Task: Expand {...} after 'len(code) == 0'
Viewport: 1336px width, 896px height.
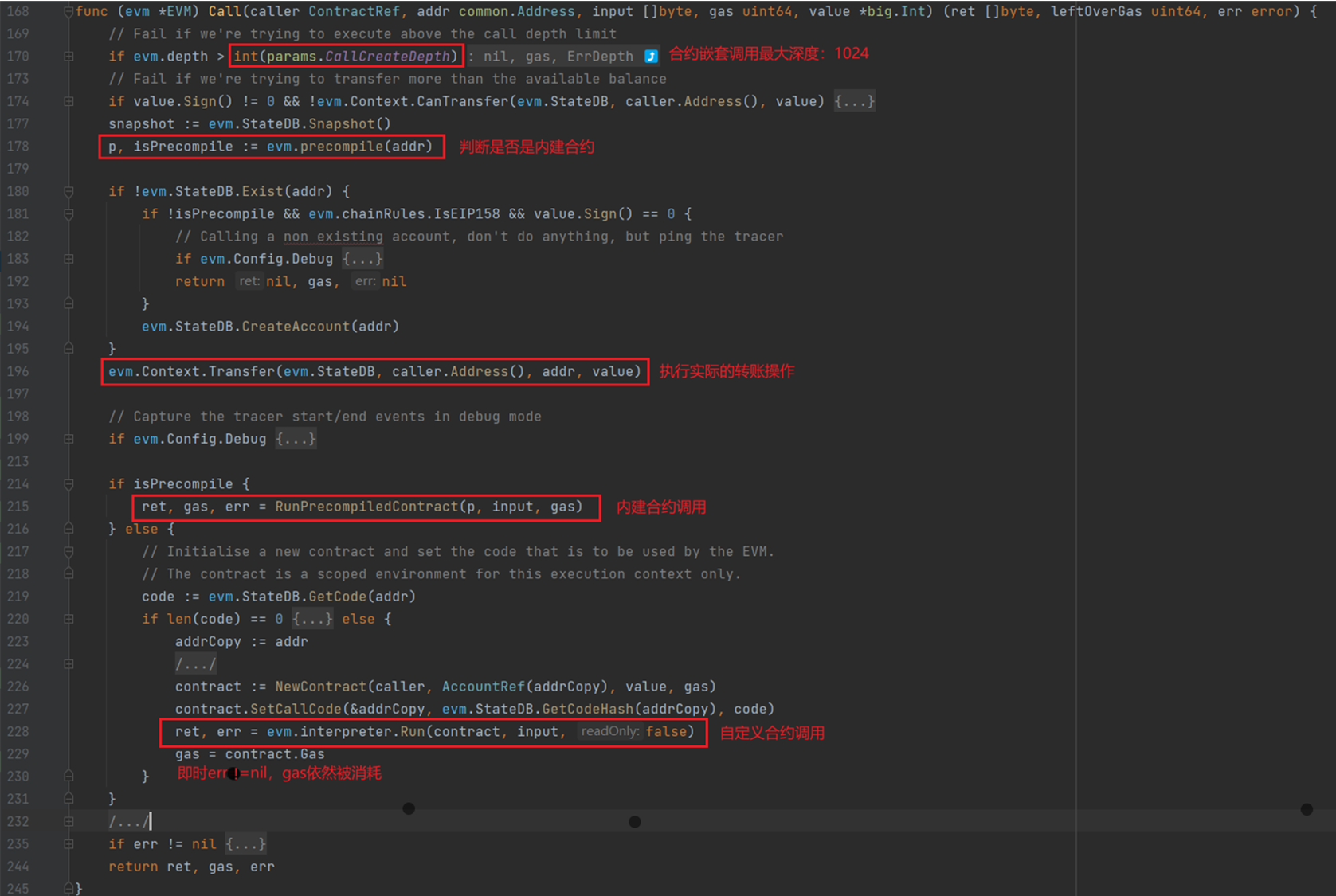Action: [x=312, y=619]
